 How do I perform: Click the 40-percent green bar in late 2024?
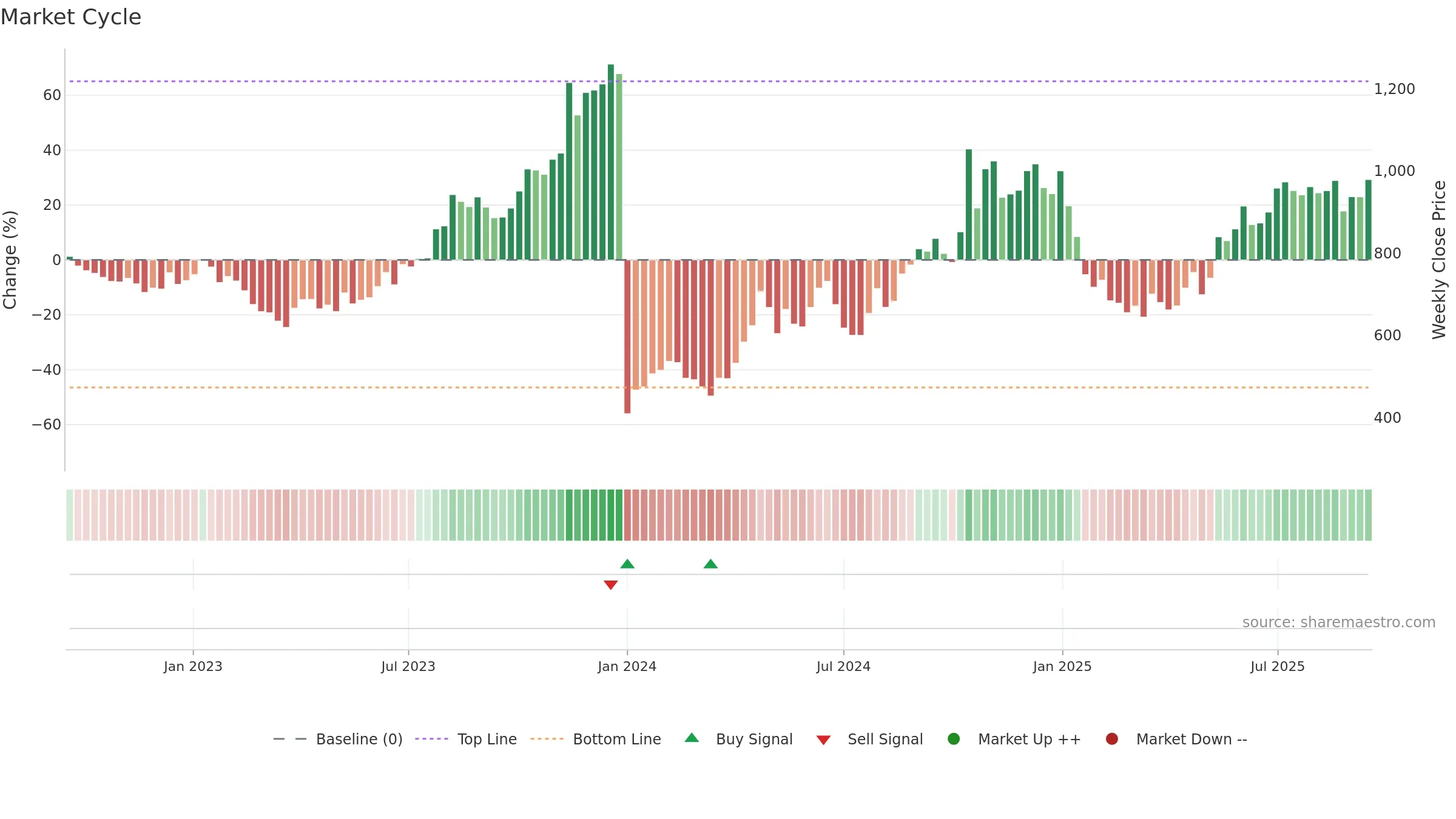[x=969, y=204]
